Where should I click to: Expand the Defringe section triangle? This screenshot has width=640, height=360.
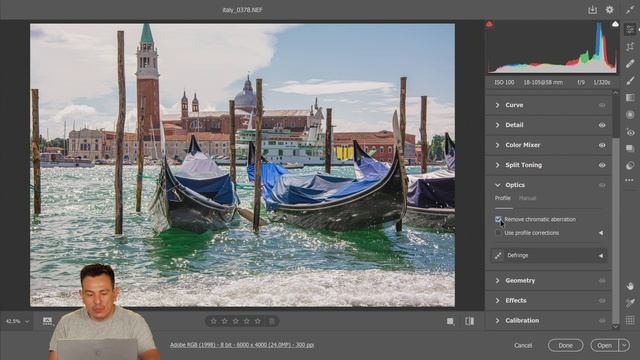(x=601, y=256)
